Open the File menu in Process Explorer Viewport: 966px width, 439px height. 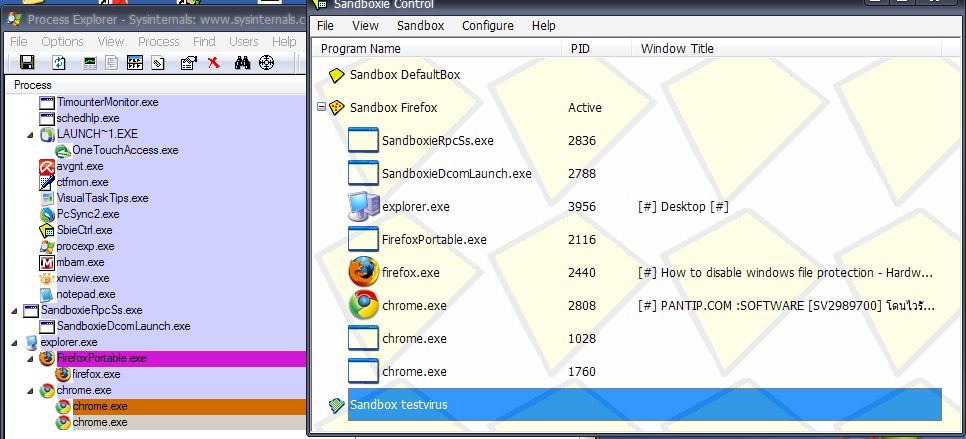[19, 42]
